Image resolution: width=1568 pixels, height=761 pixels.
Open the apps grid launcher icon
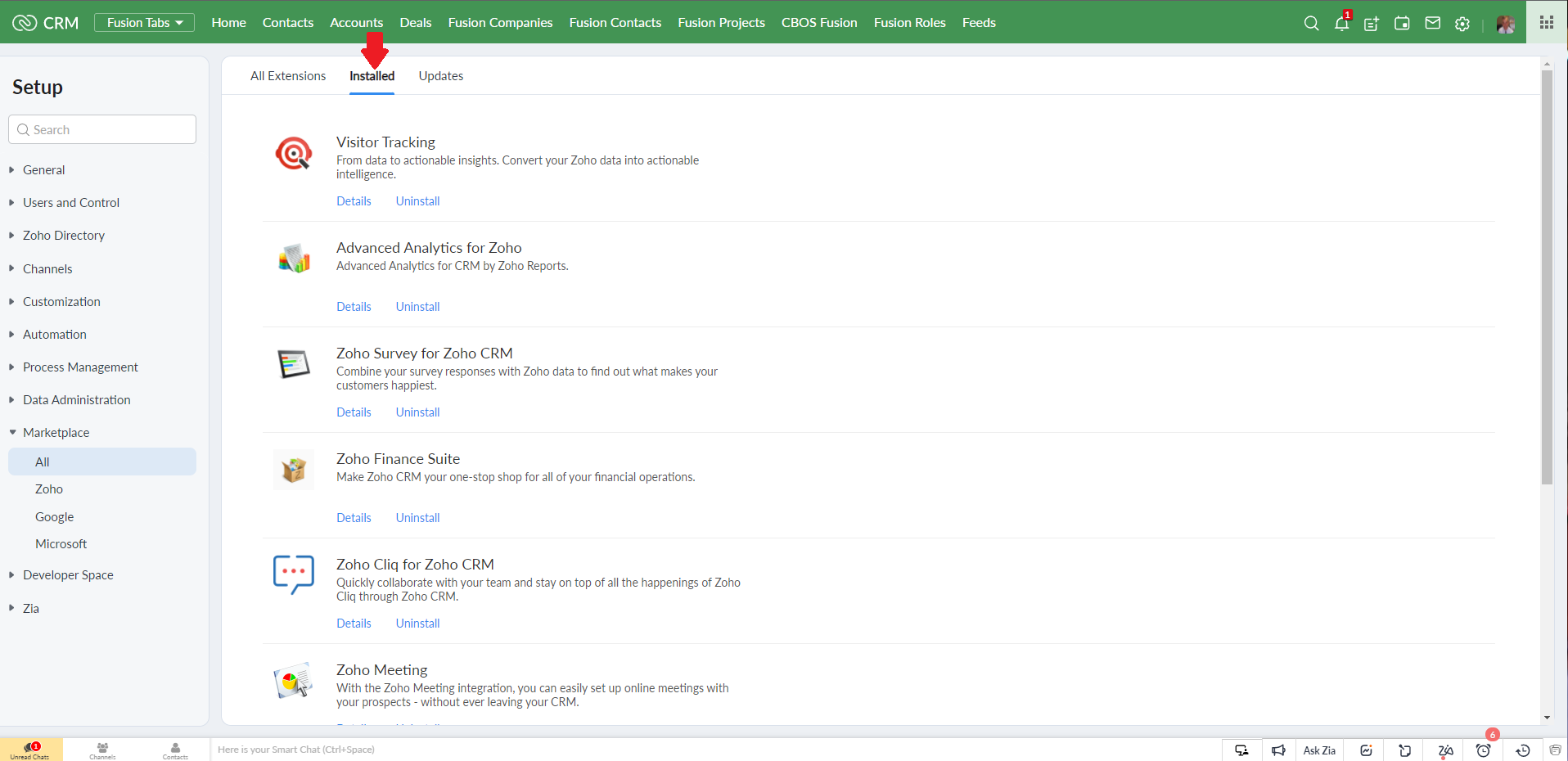(x=1546, y=22)
